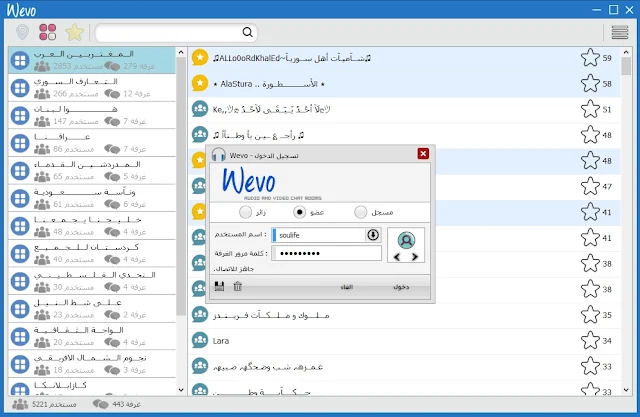
Task: Click the username field containing soulife
Action: [x=319, y=235]
